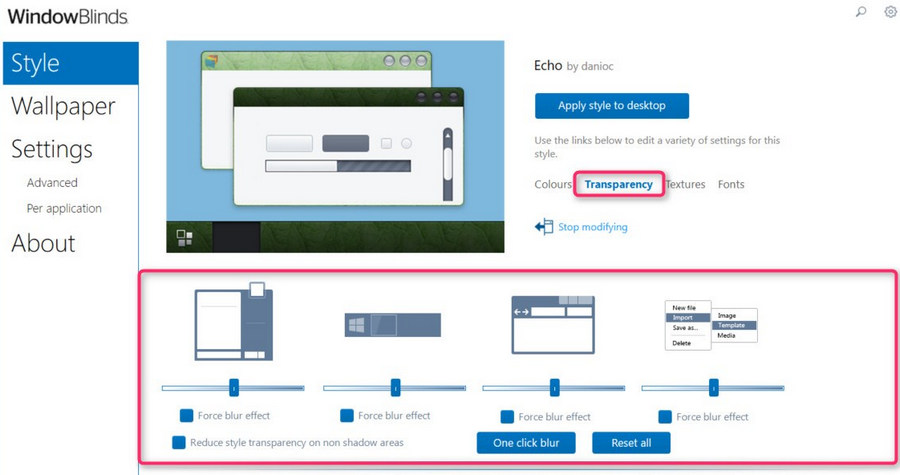The height and width of the screenshot is (475, 900).
Task: Enable Force blur effect for window frames
Action: click(x=187, y=415)
